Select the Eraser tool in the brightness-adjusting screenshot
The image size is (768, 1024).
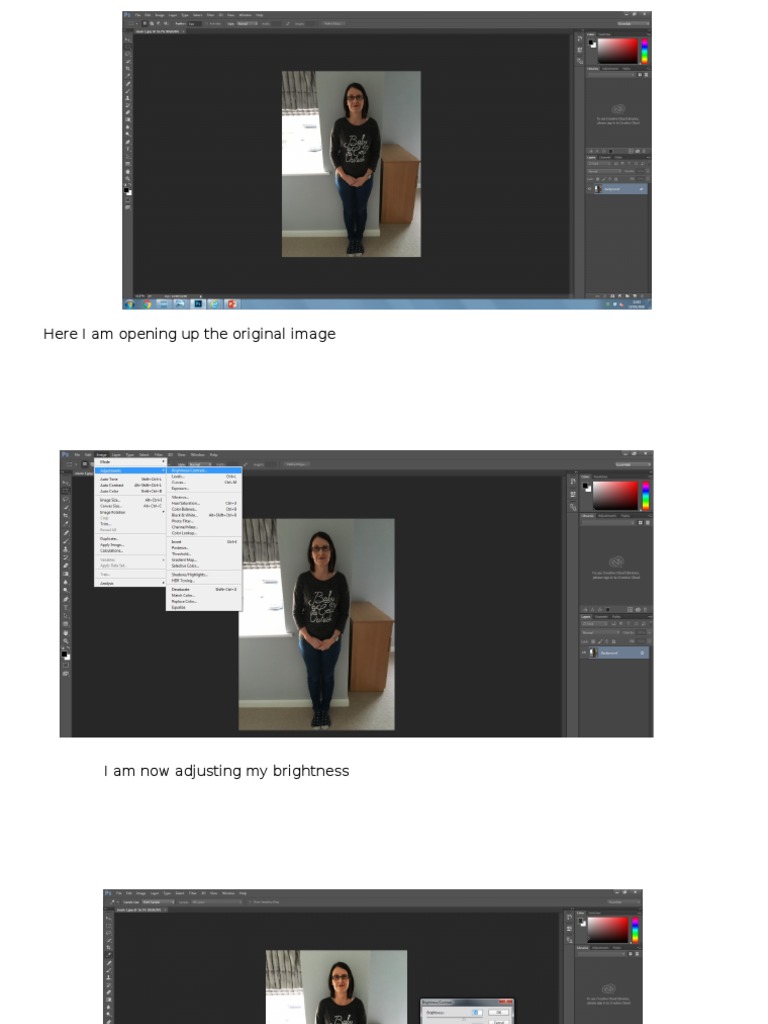click(x=65, y=566)
